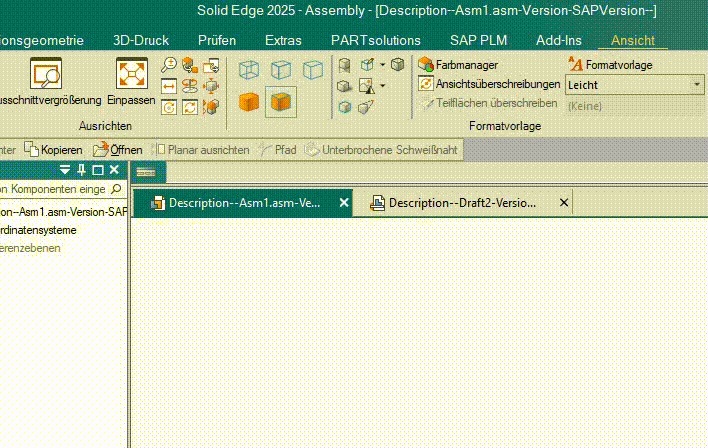Viewport: 708px width, 448px height.
Task: Toggle the perspective cube icon
Action: point(366,107)
